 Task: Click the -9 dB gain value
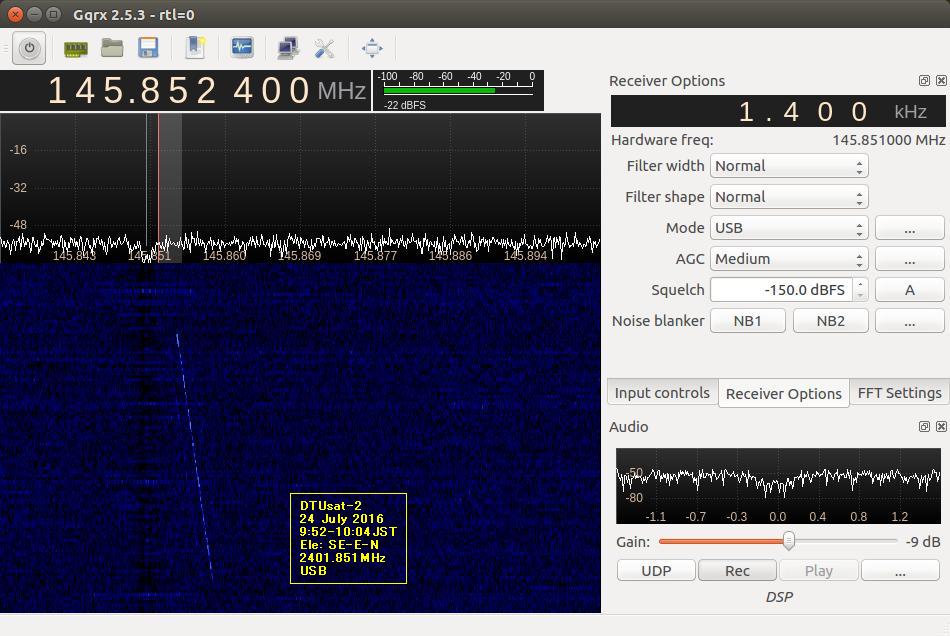pos(923,542)
